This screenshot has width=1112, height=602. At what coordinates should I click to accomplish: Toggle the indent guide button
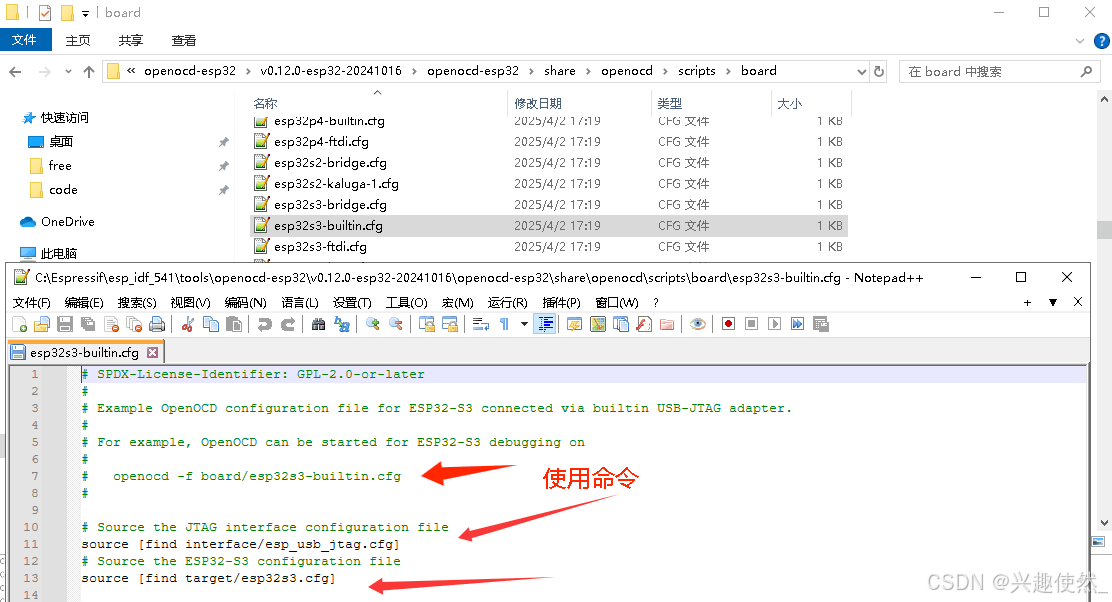coord(545,324)
